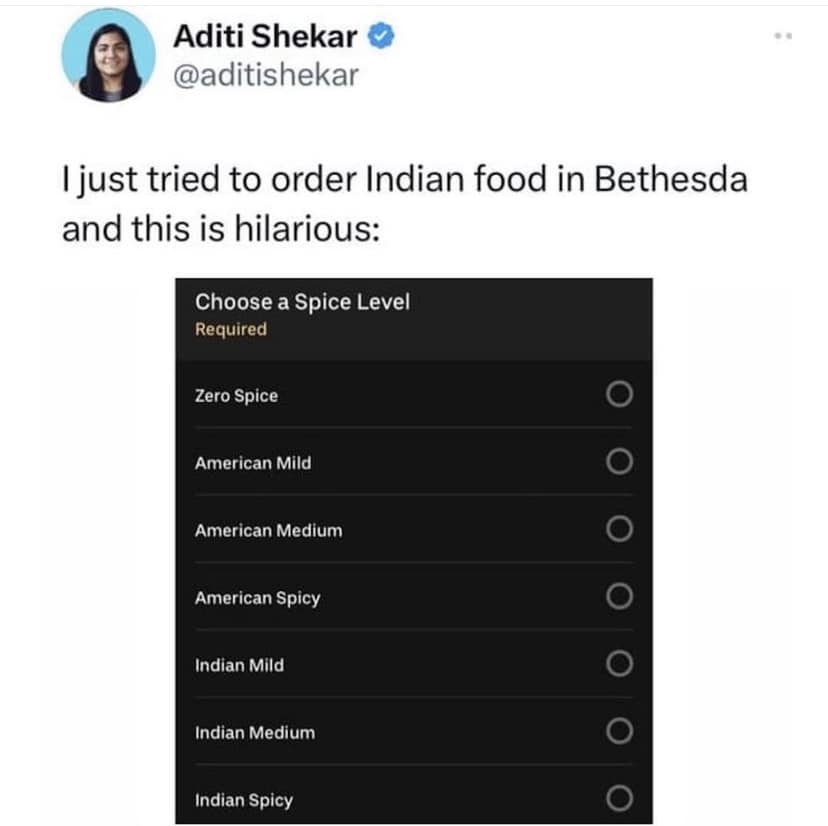Click the American Spicy option label
This screenshot has height=826, width=828.
(257, 598)
